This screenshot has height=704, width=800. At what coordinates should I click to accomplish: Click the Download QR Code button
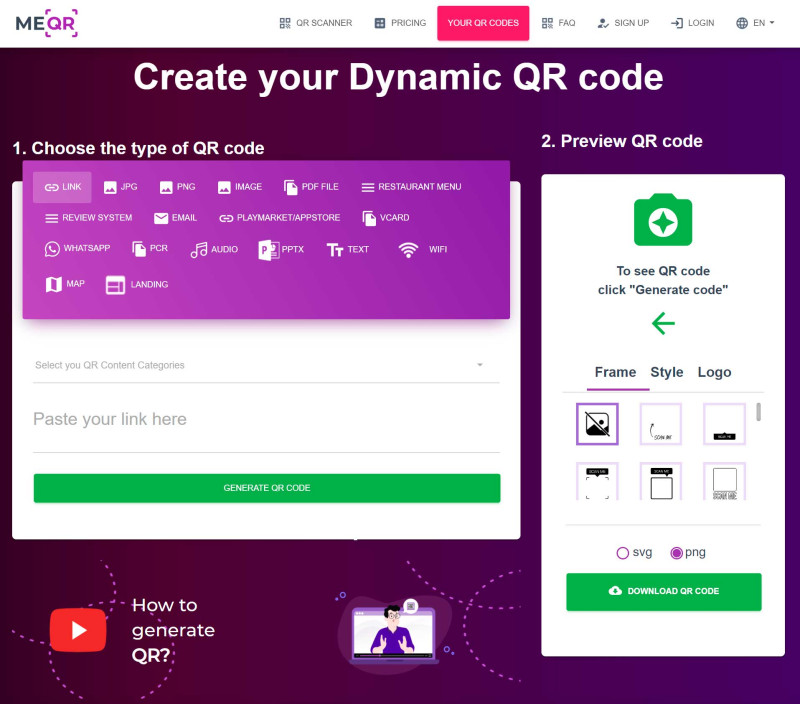[x=664, y=591]
